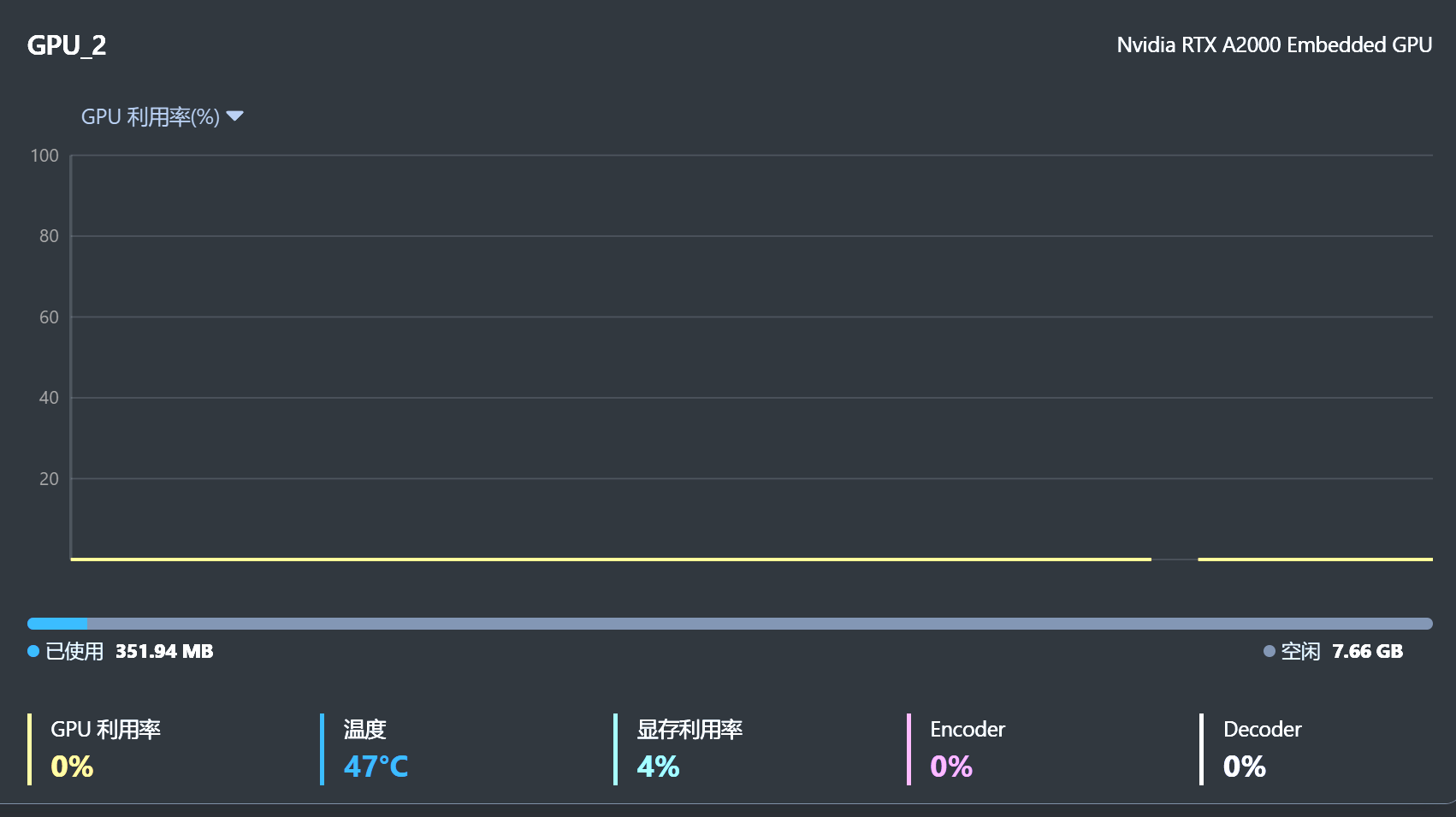The image size is (1456, 817).
Task: Click the used portion of memory bar
Action: click(x=57, y=624)
